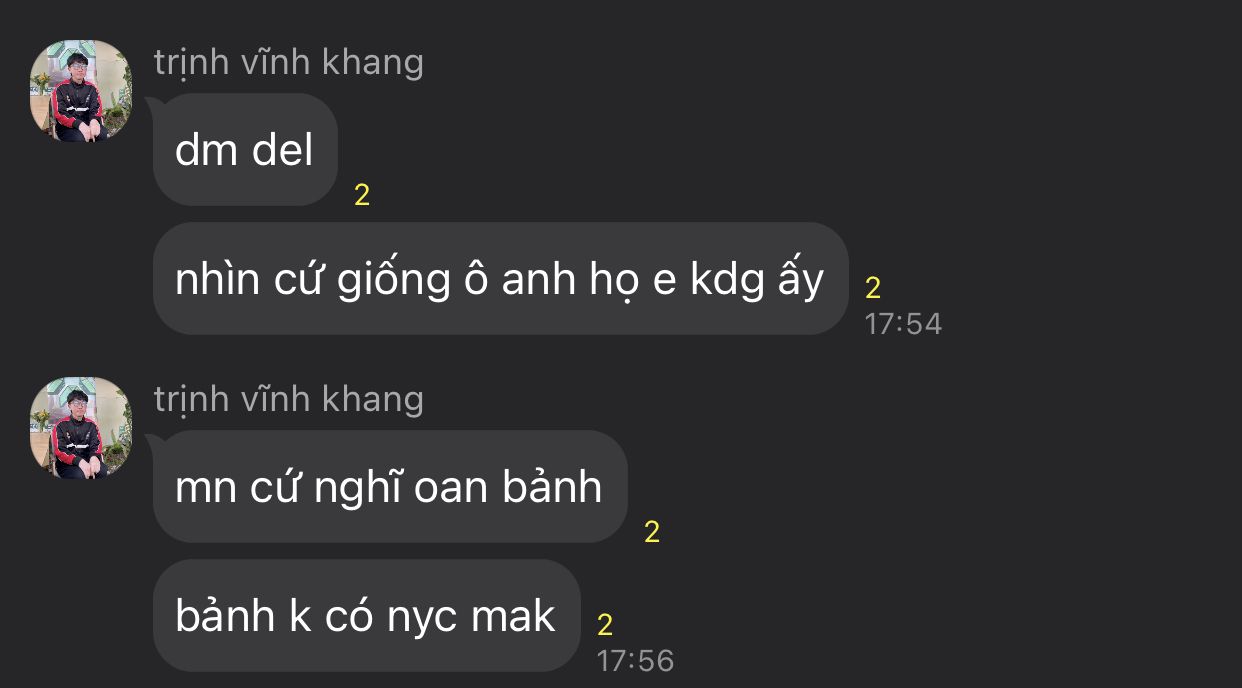
Task: Select the "bảnh k có nyc mak" message
Action: click(366, 615)
